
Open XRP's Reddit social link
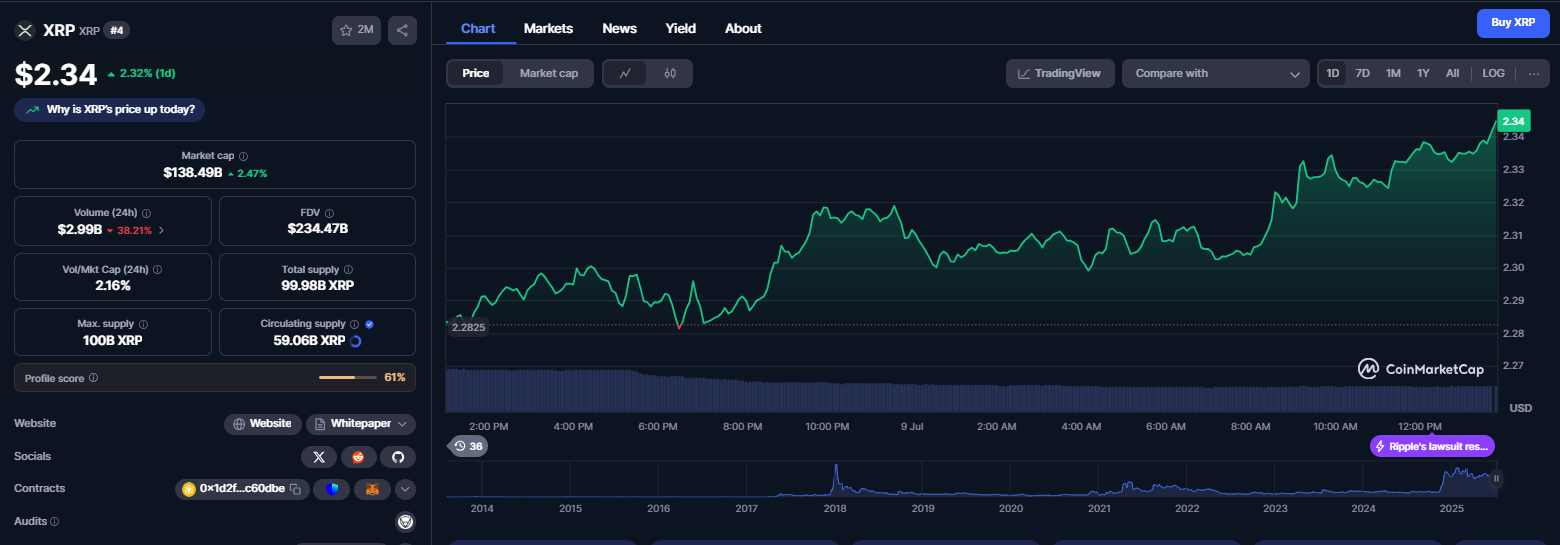point(358,457)
